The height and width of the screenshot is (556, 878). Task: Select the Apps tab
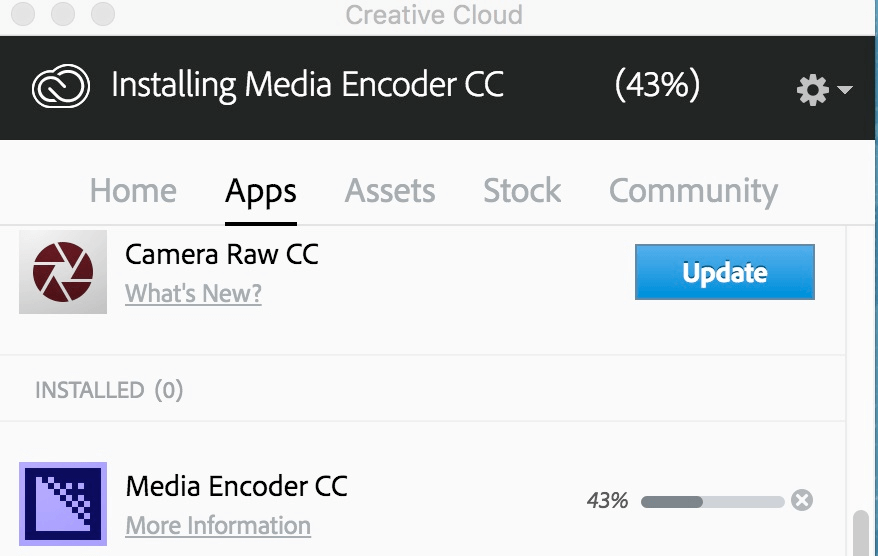[x=261, y=191]
